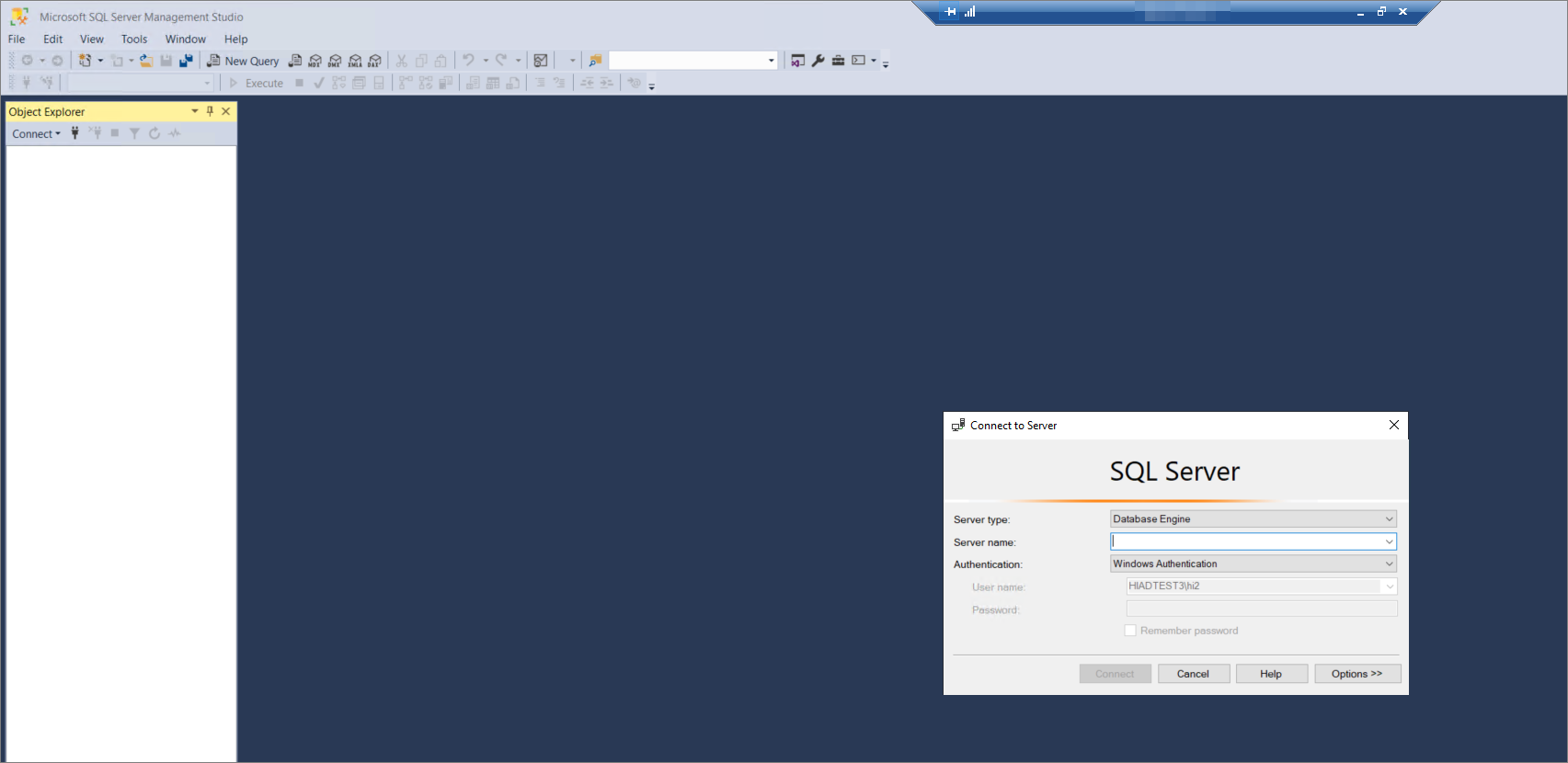Click the wrench Properties icon
Viewport: 1568px width, 763px height.
tap(818, 61)
